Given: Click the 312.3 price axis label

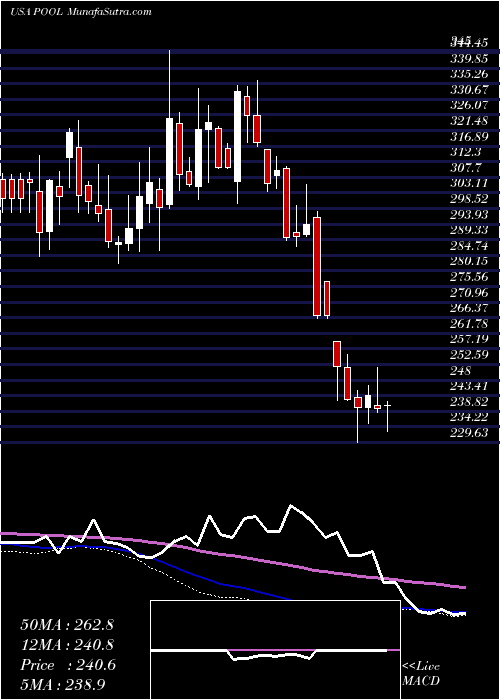Looking at the screenshot, I should [x=466, y=152].
